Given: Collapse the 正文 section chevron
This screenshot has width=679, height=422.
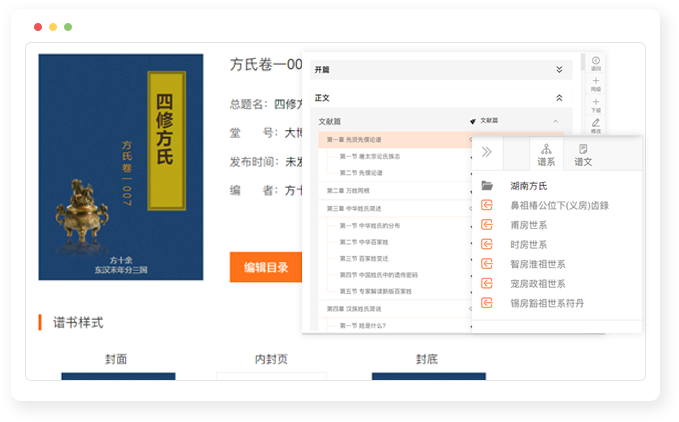Looking at the screenshot, I should click(x=559, y=98).
